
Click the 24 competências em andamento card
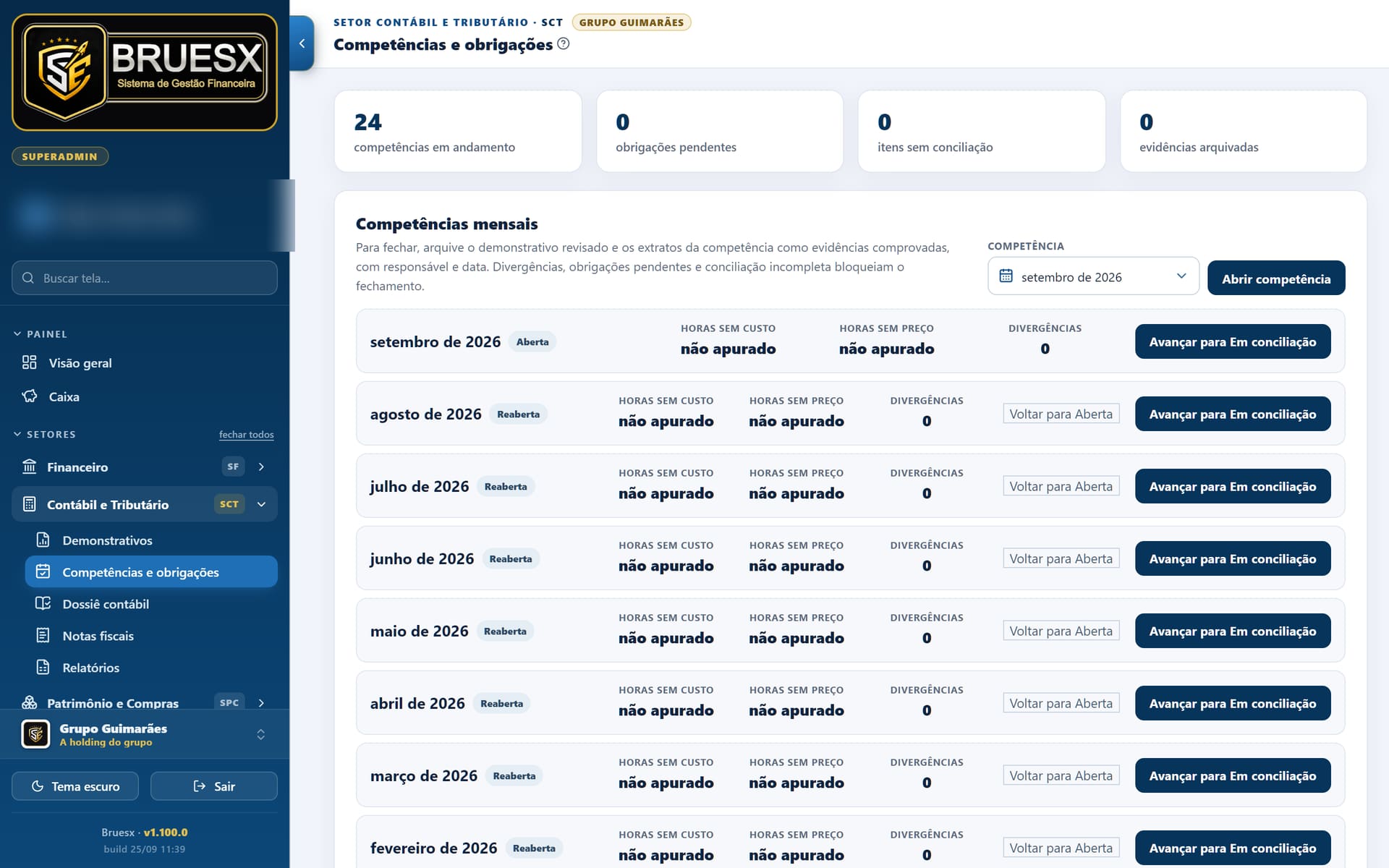click(458, 131)
